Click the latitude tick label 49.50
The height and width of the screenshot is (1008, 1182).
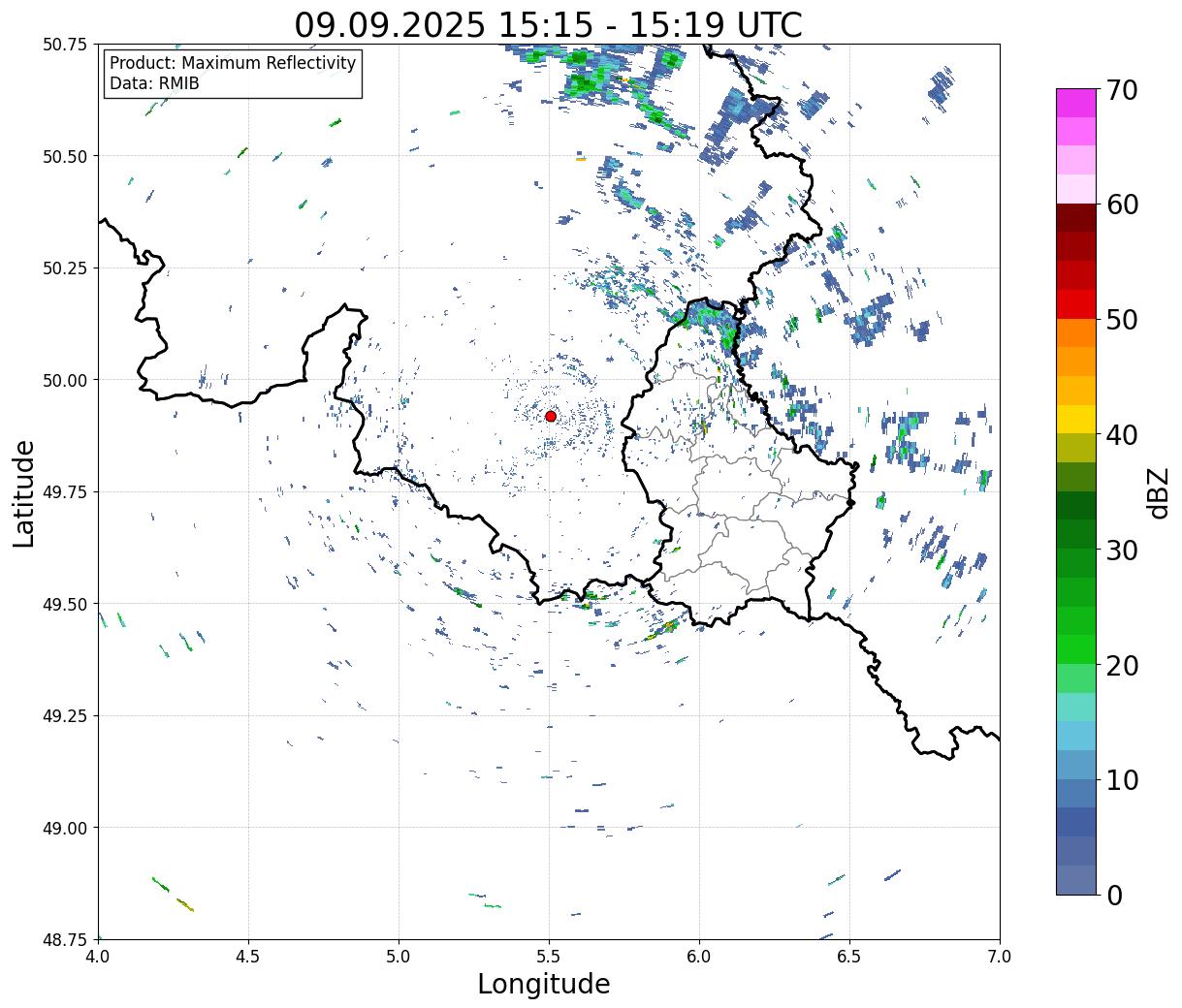click(x=65, y=604)
